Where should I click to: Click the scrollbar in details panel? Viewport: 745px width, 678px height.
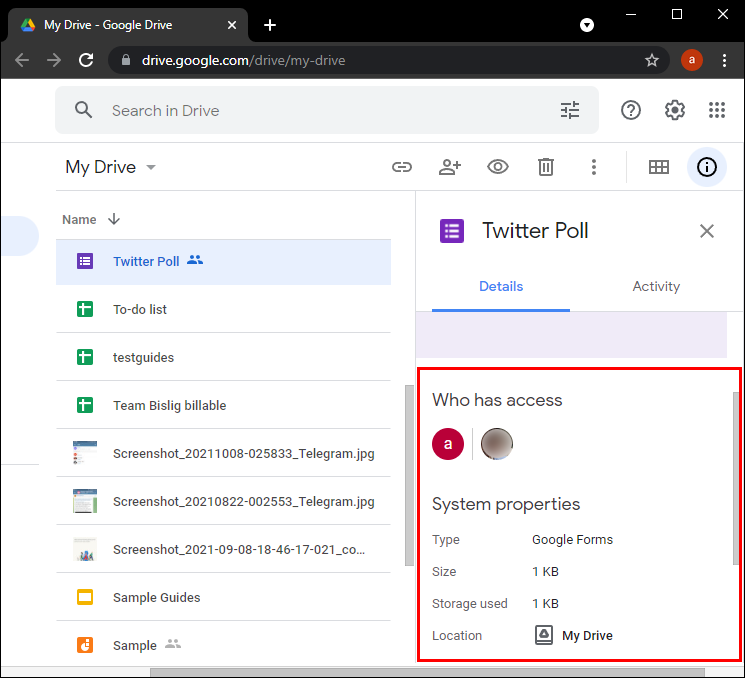click(x=735, y=478)
